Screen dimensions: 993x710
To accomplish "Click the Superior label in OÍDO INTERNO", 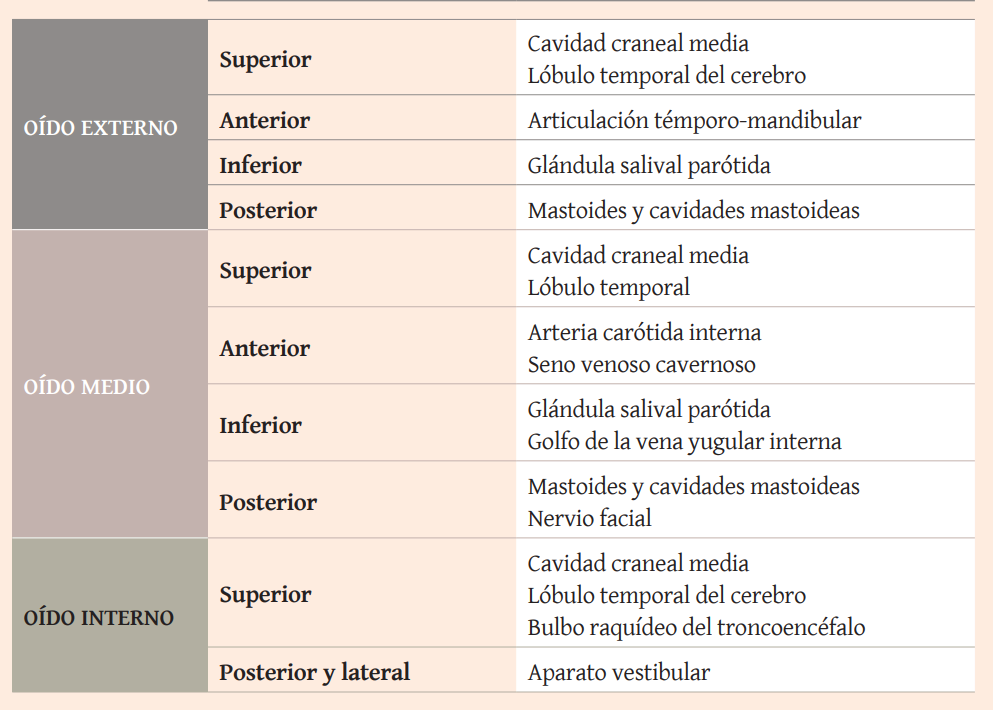I will click(265, 594).
